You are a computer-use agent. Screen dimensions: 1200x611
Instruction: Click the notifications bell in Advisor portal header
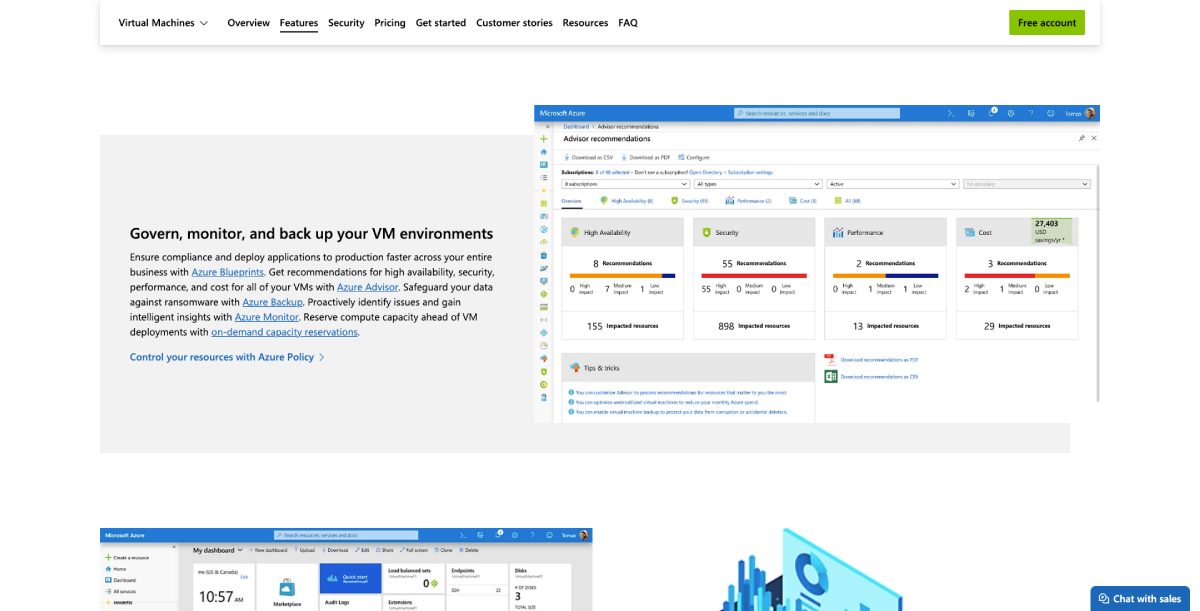[991, 114]
